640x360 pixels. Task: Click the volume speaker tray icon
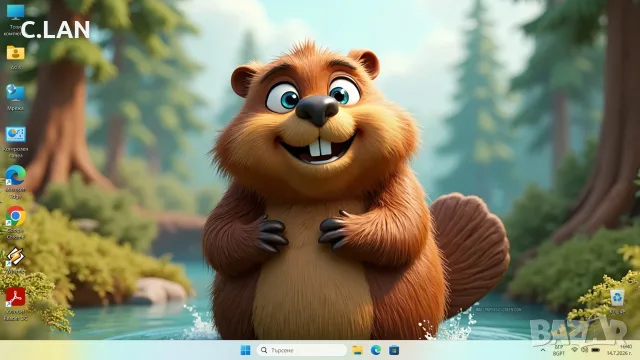pos(584,350)
